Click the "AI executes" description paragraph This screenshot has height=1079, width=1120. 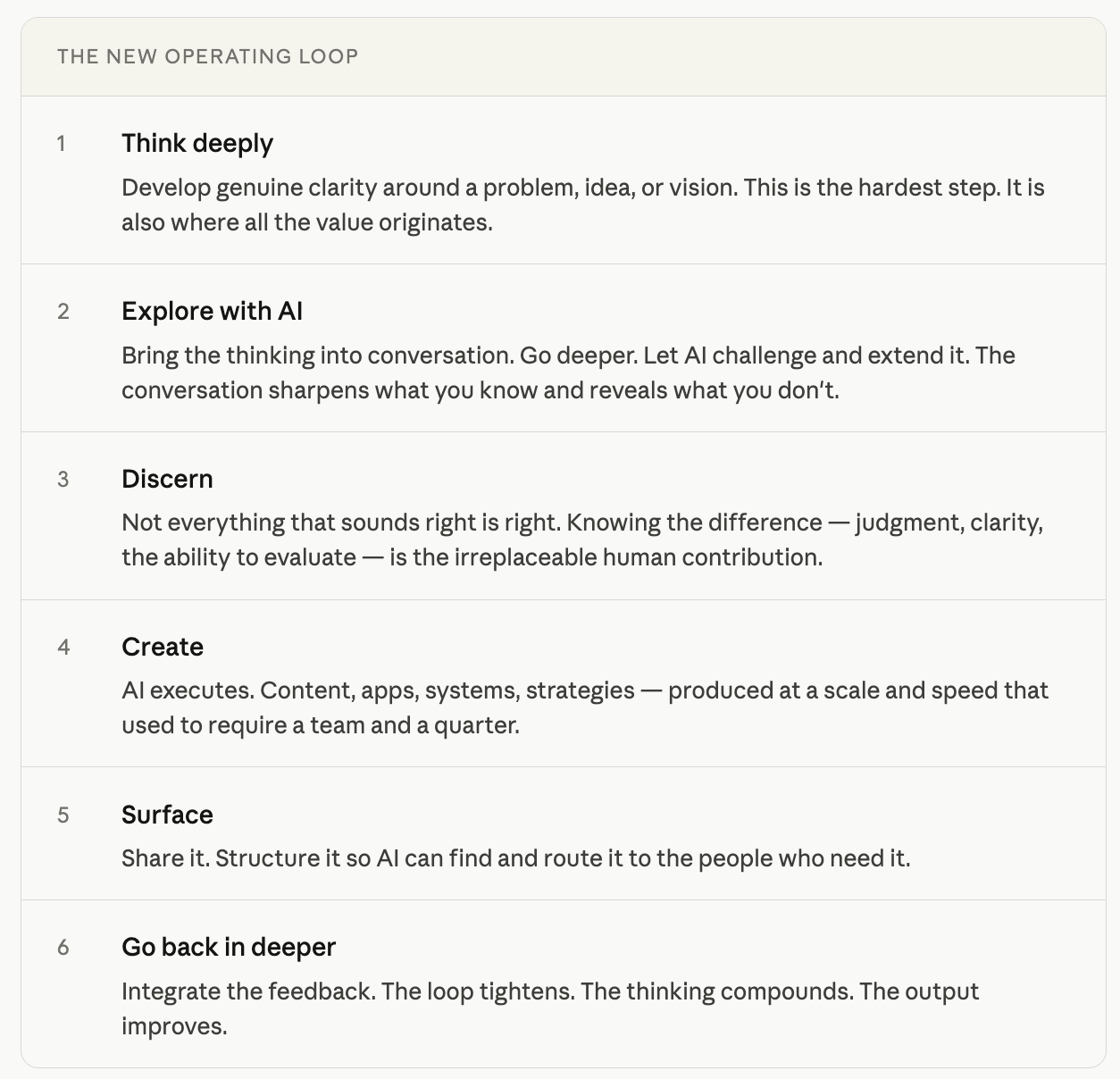[x=585, y=690]
